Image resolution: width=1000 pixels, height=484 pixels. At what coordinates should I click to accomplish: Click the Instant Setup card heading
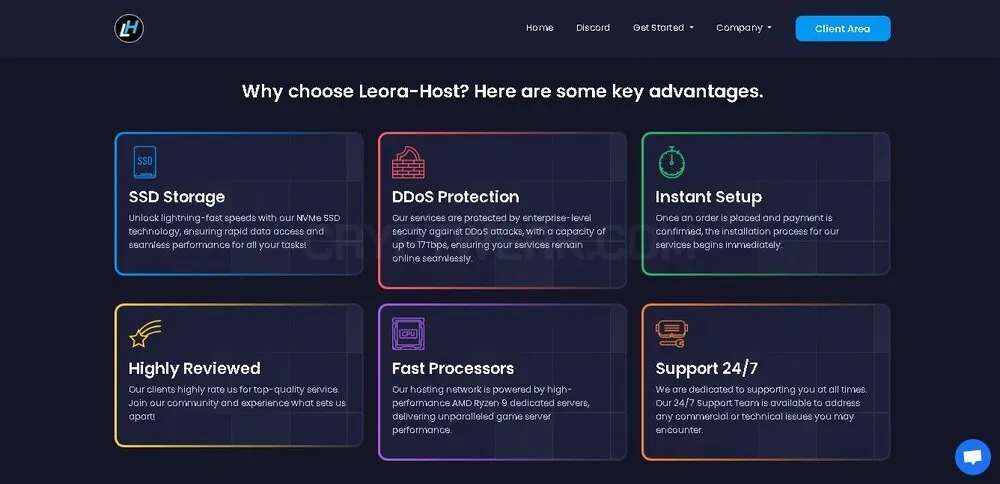pyautogui.click(x=709, y=197)
